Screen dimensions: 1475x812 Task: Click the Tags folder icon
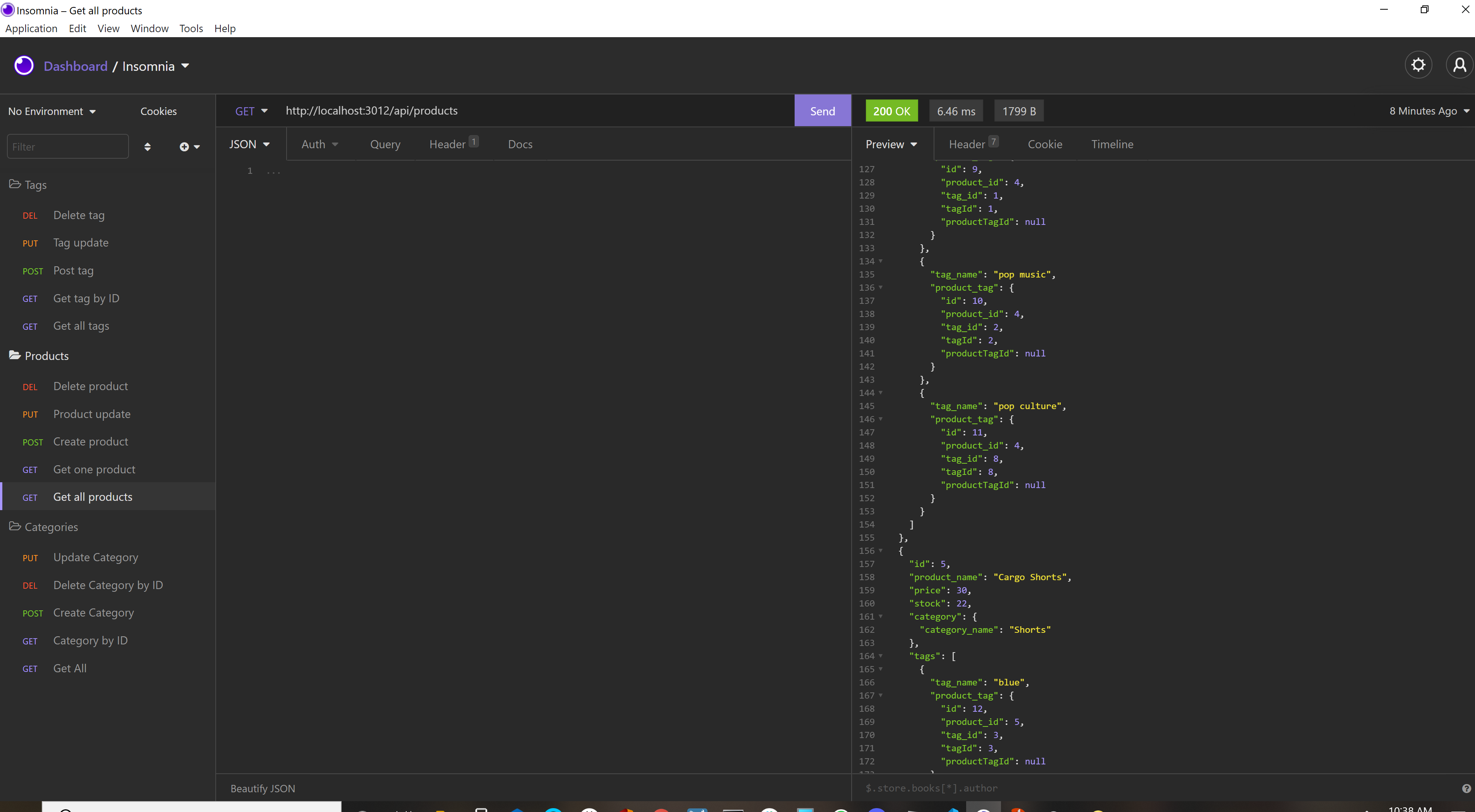pos(15,184)
